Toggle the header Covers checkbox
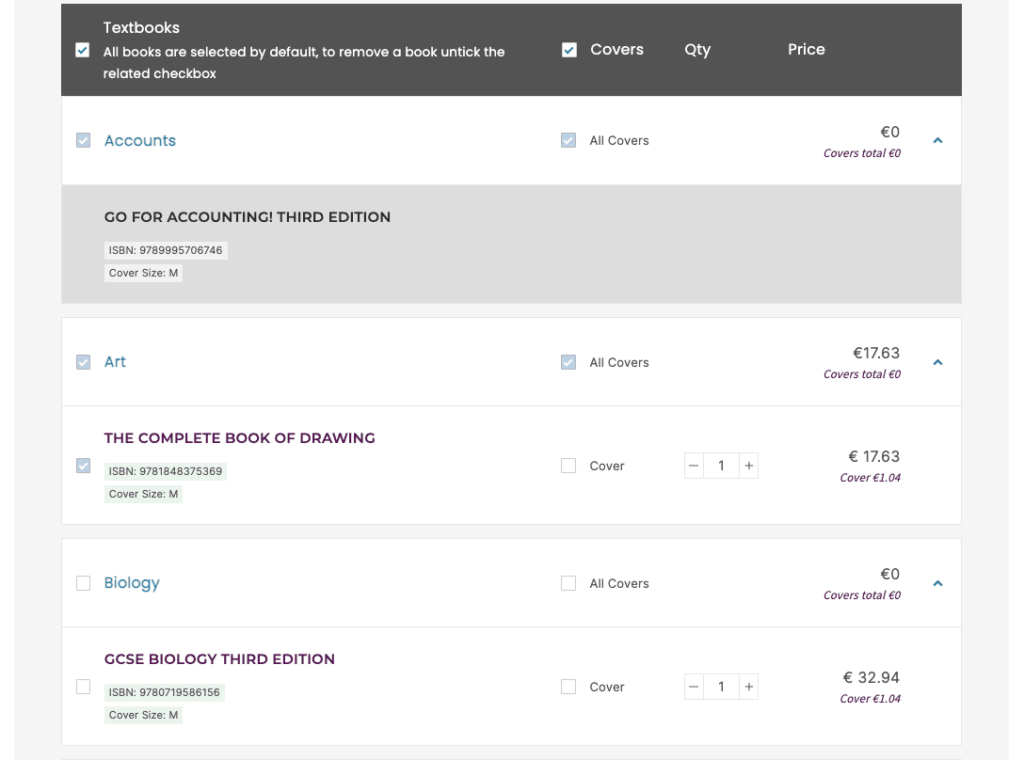1024x760 pixels. (569, 50)
